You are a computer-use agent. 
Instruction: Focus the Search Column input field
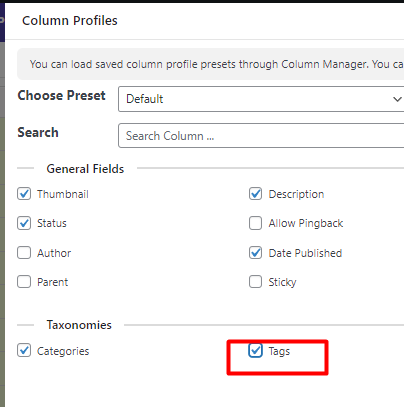(x=261, y=136)
